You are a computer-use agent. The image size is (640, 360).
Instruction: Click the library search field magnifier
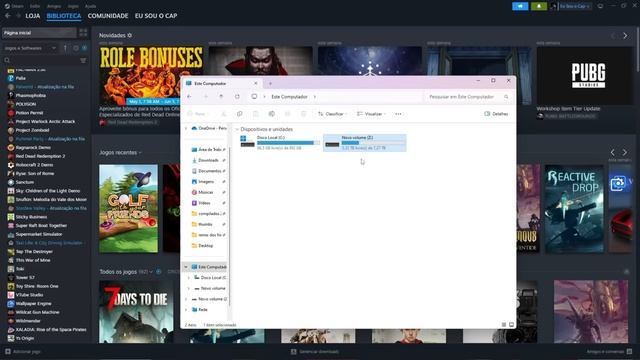tap(7, 60)
